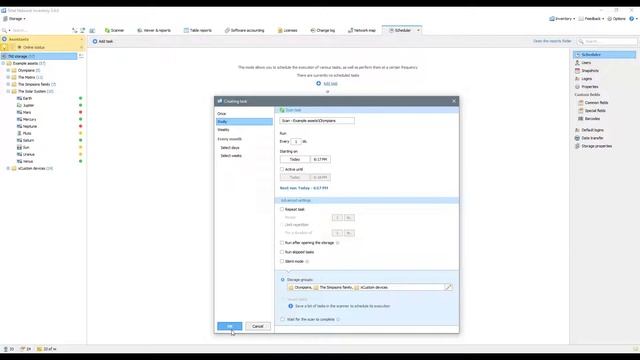
Task: Click the Add task toolbar button
Action: coord(103,41)
